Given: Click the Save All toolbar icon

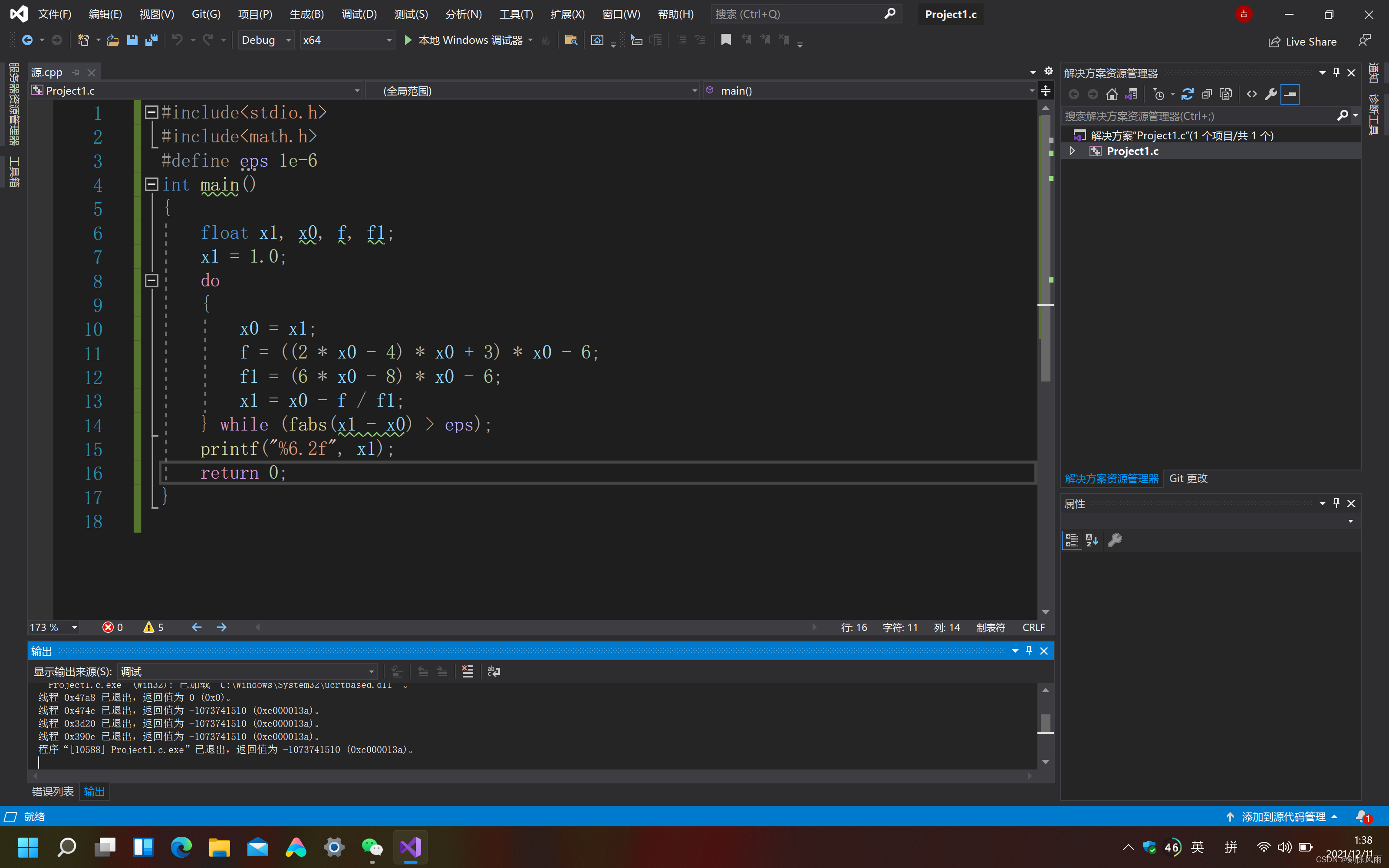Looking at the screenshot, I should (x=151, y=40).
